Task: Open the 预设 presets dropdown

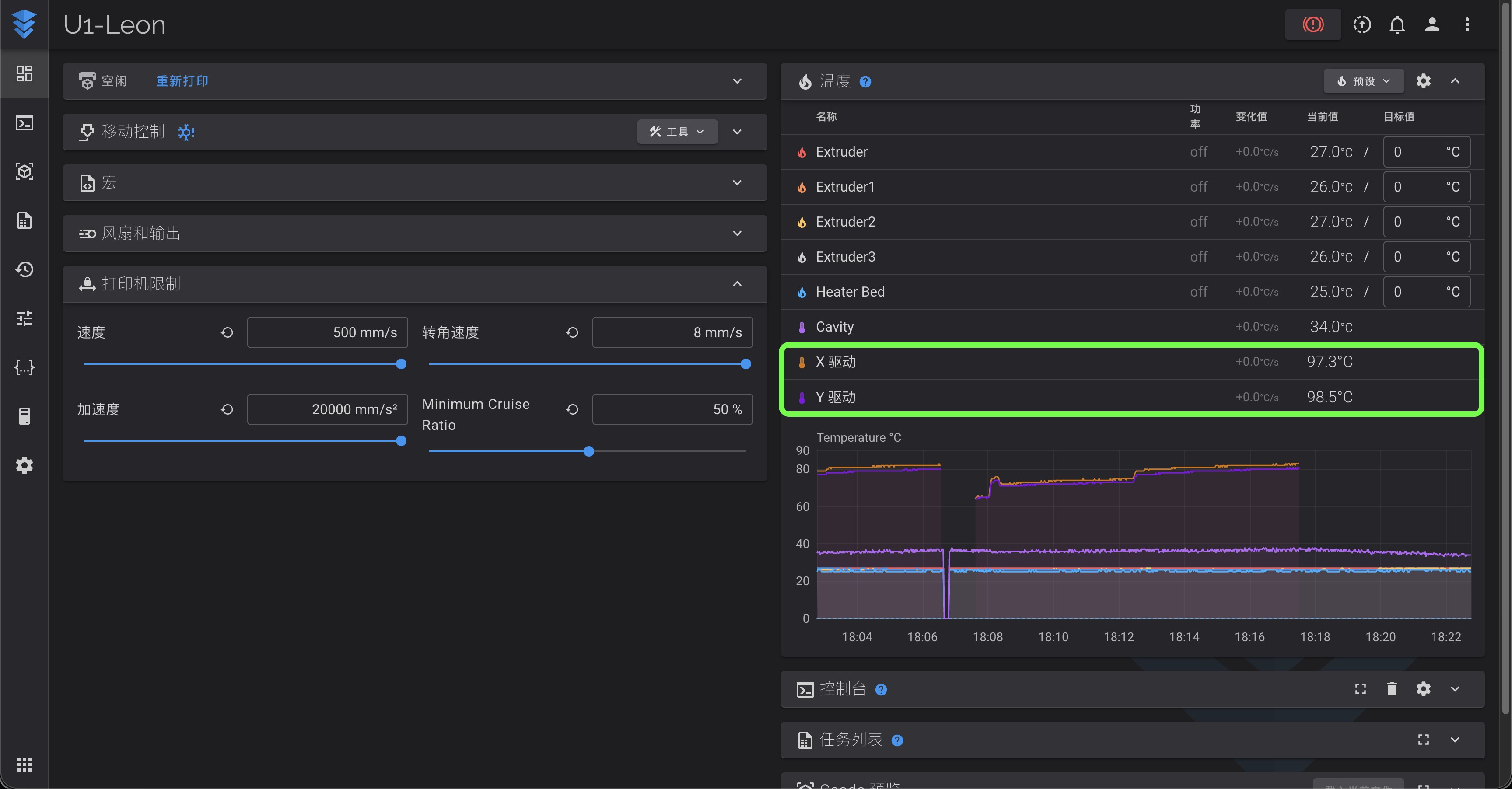Action: [x=1364, y=81]
